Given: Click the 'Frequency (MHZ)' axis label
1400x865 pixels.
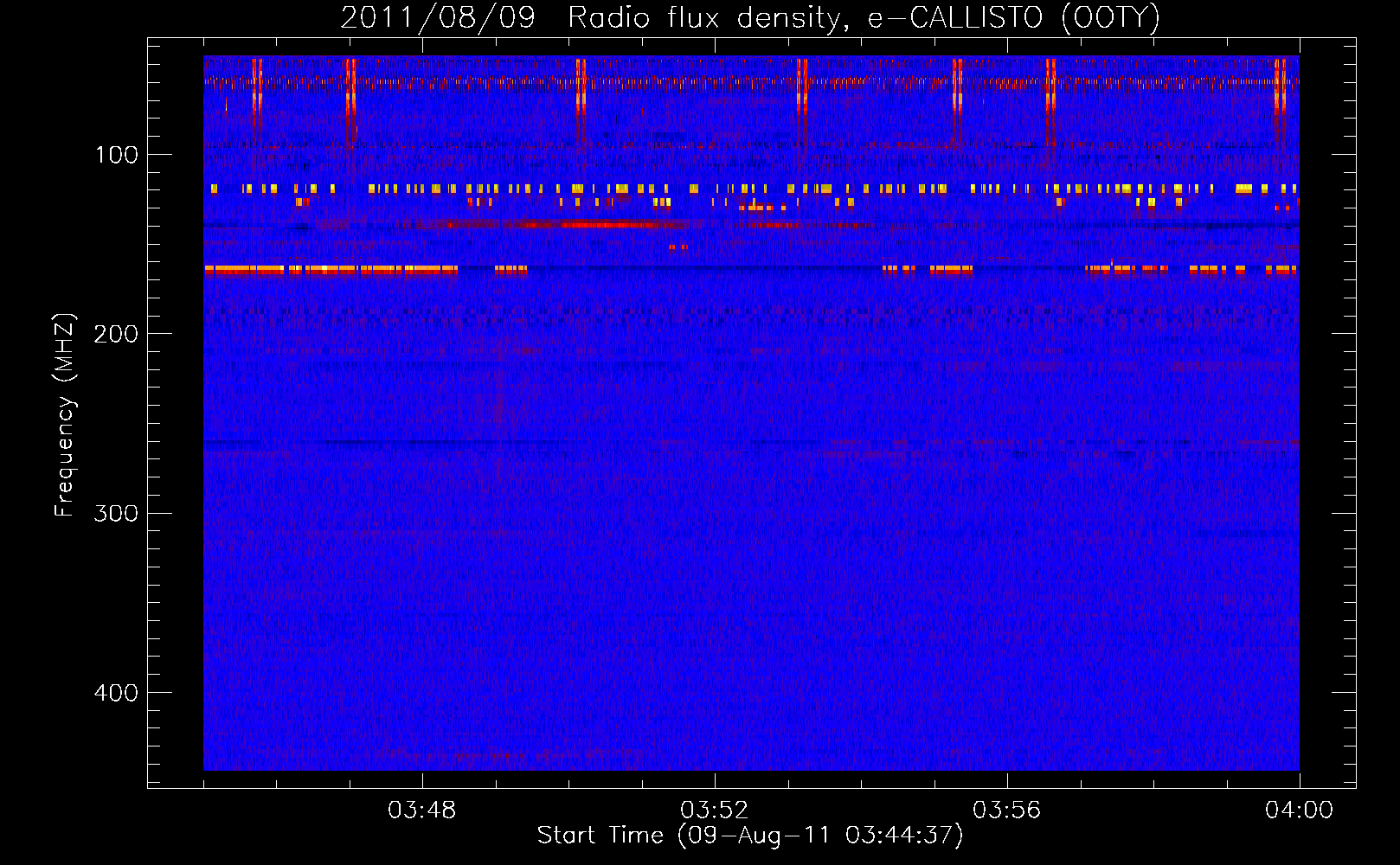Looking at the screenshot, I should 65,414.
